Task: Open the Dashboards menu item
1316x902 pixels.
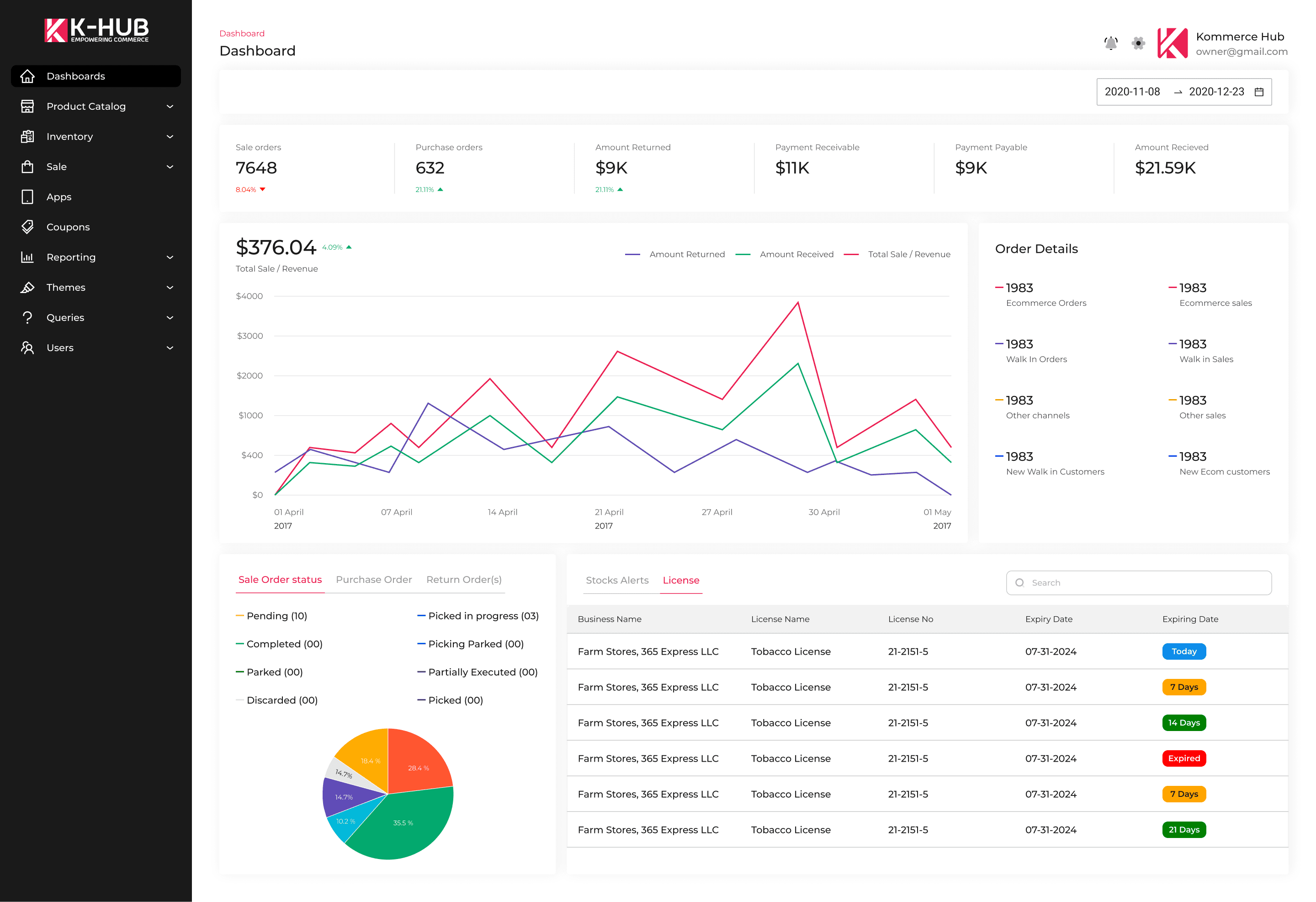Action: (x=96, y=76)
